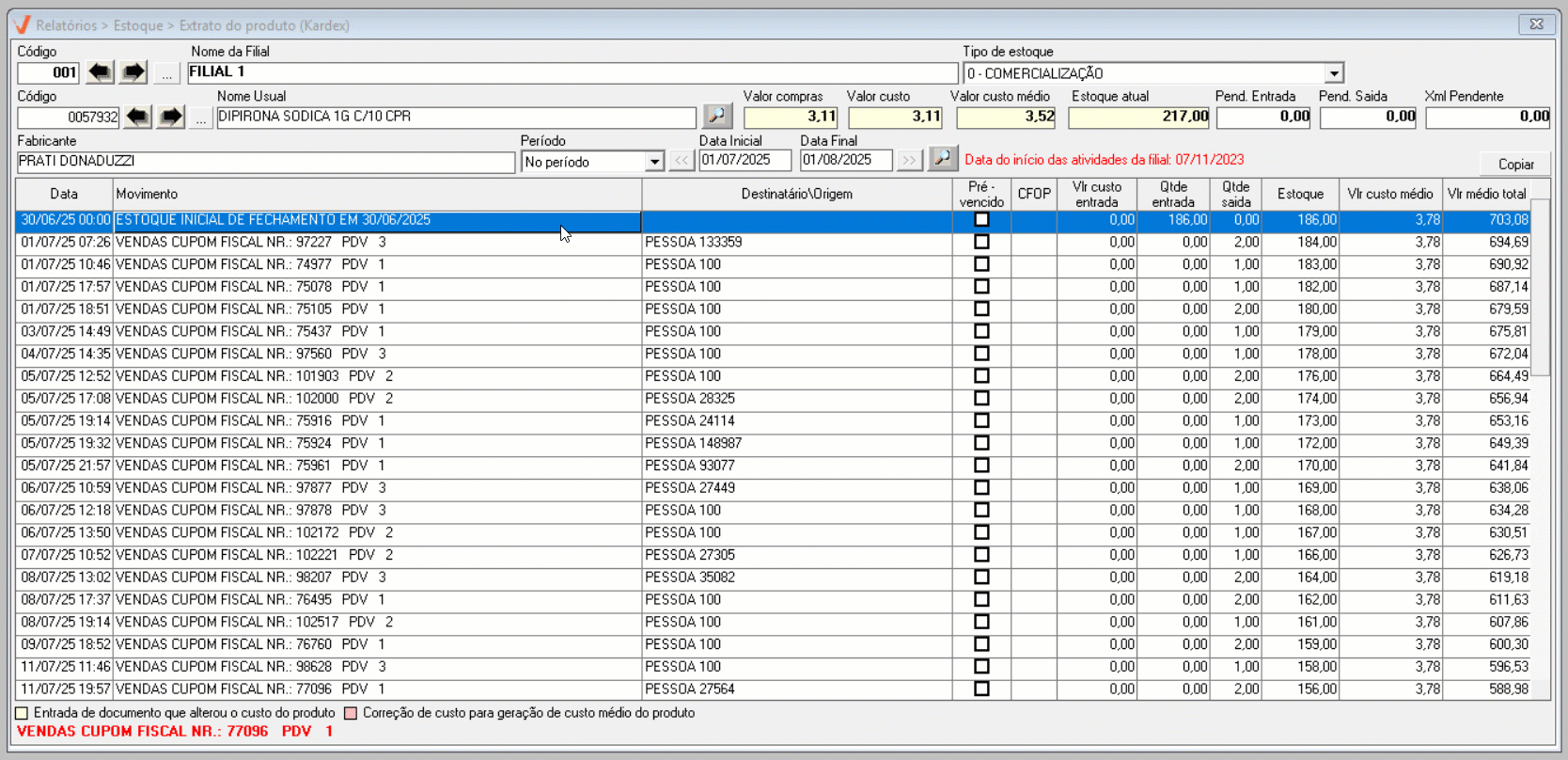
Task: Open the Tipo de estoque dropdown
Action: (1333, 73)
